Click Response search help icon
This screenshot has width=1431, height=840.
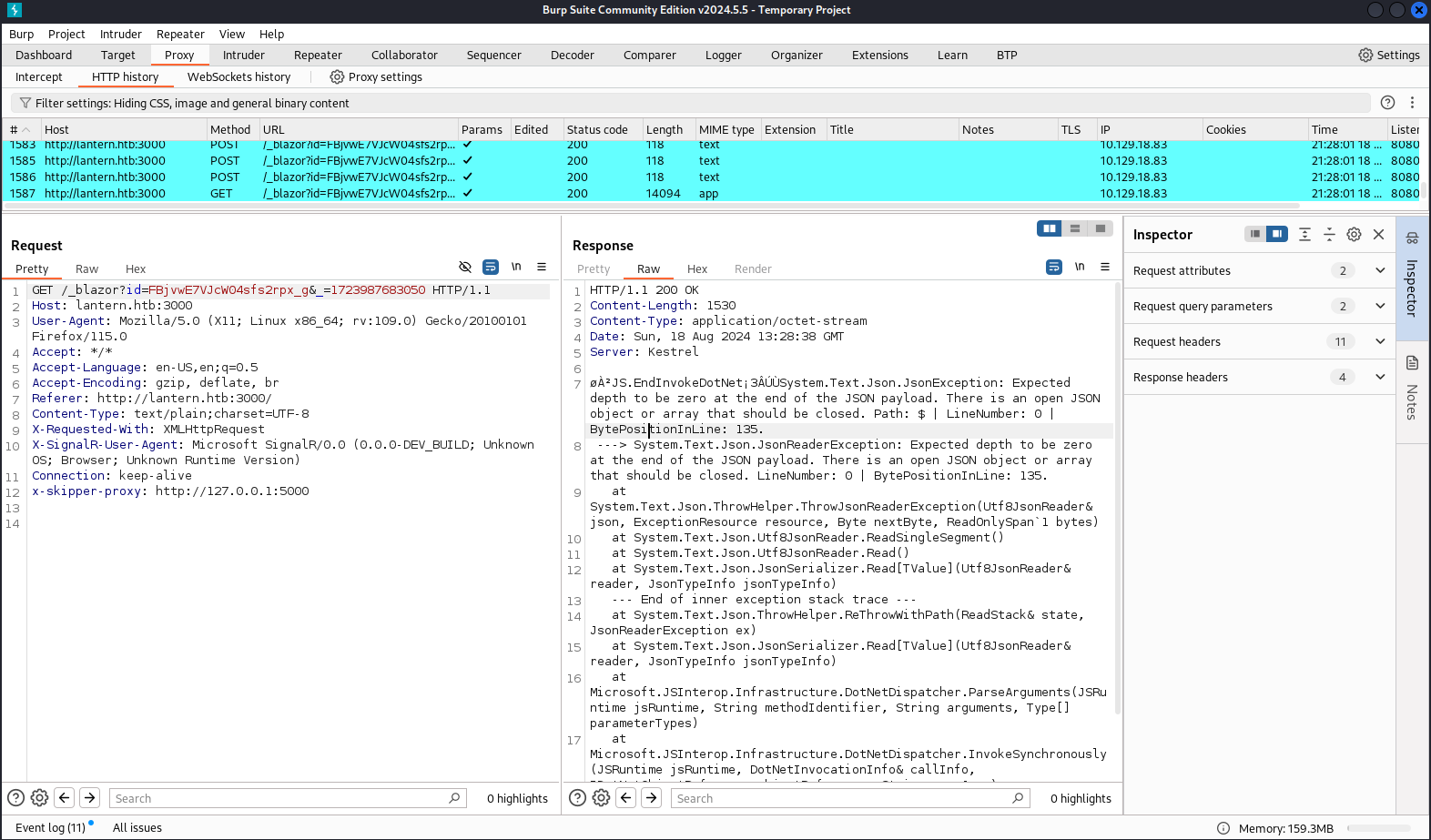click(577, 797)
